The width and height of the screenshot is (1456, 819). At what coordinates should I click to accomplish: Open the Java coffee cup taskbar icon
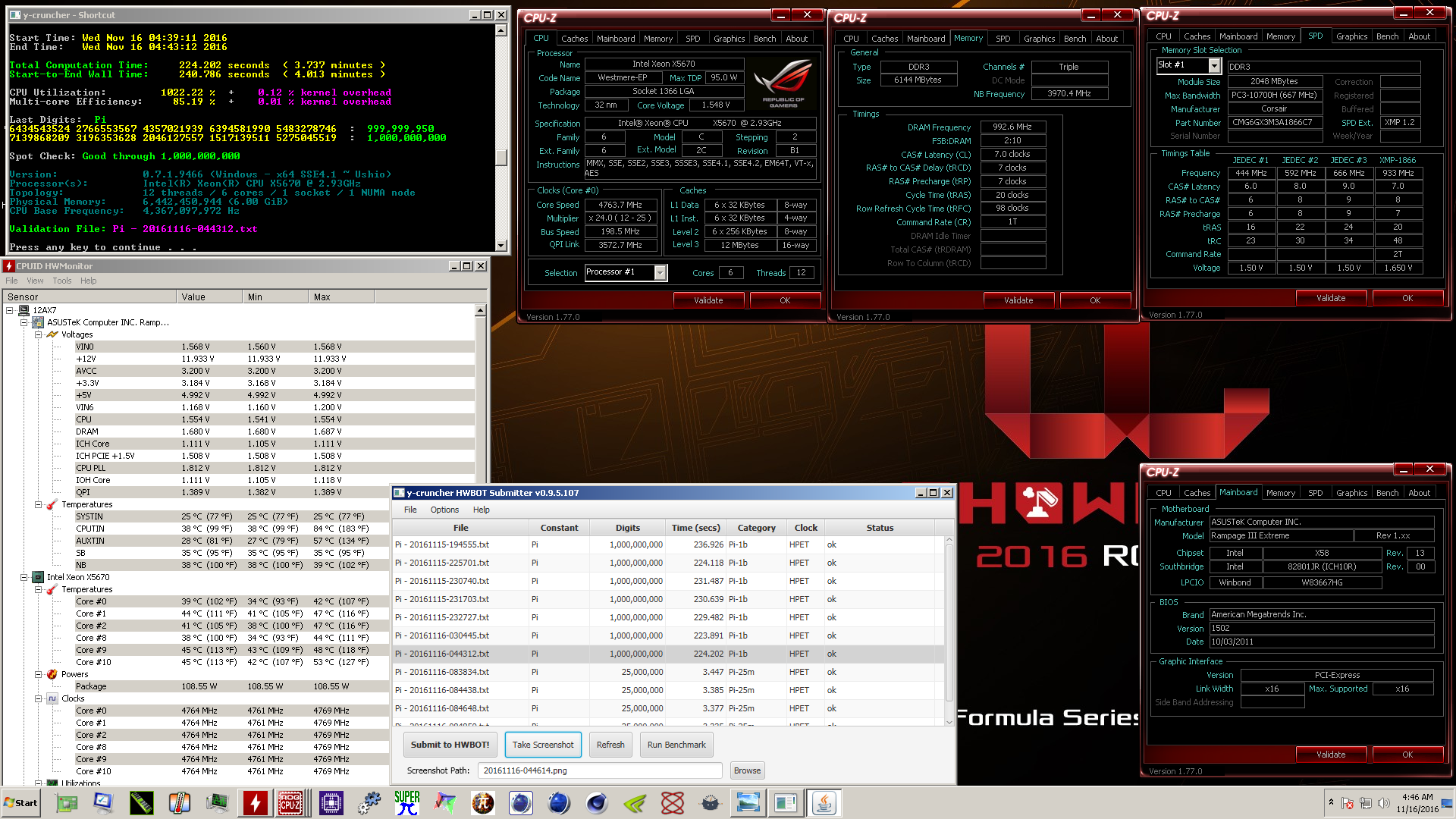(824, 803)
